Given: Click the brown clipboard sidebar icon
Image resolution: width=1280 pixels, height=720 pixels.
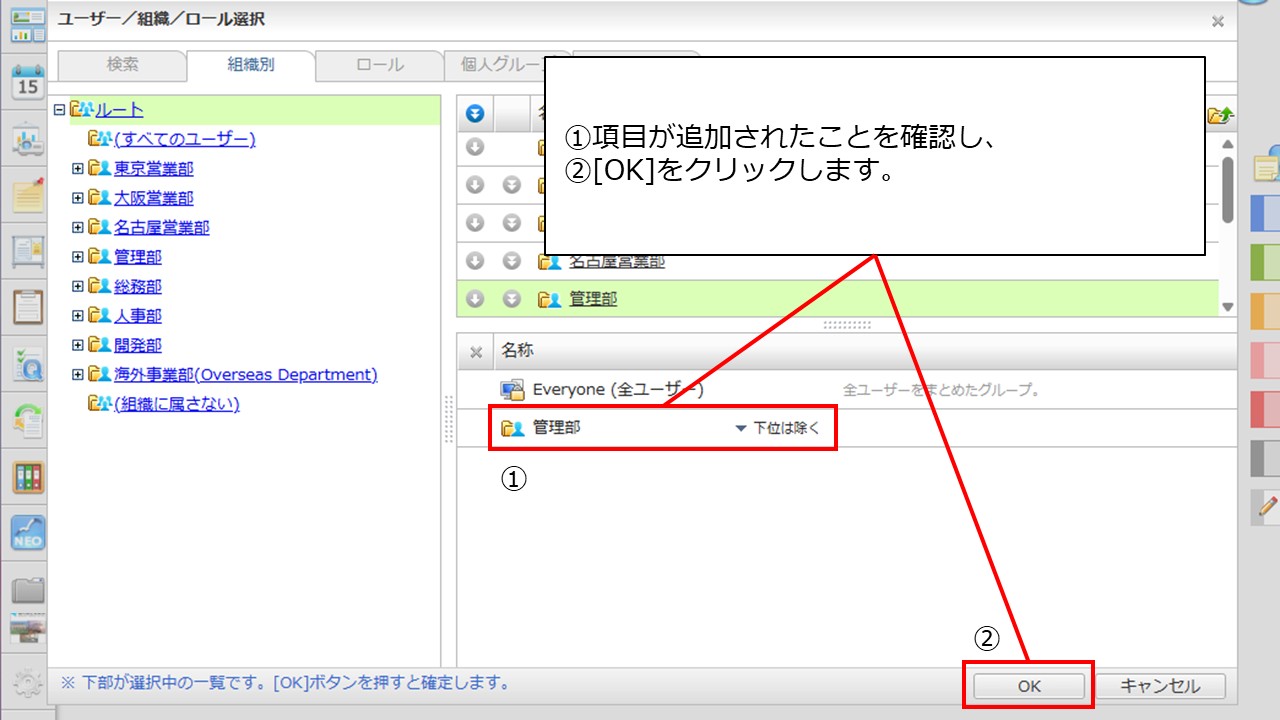Looking at the screenshot, I should 28,307.
